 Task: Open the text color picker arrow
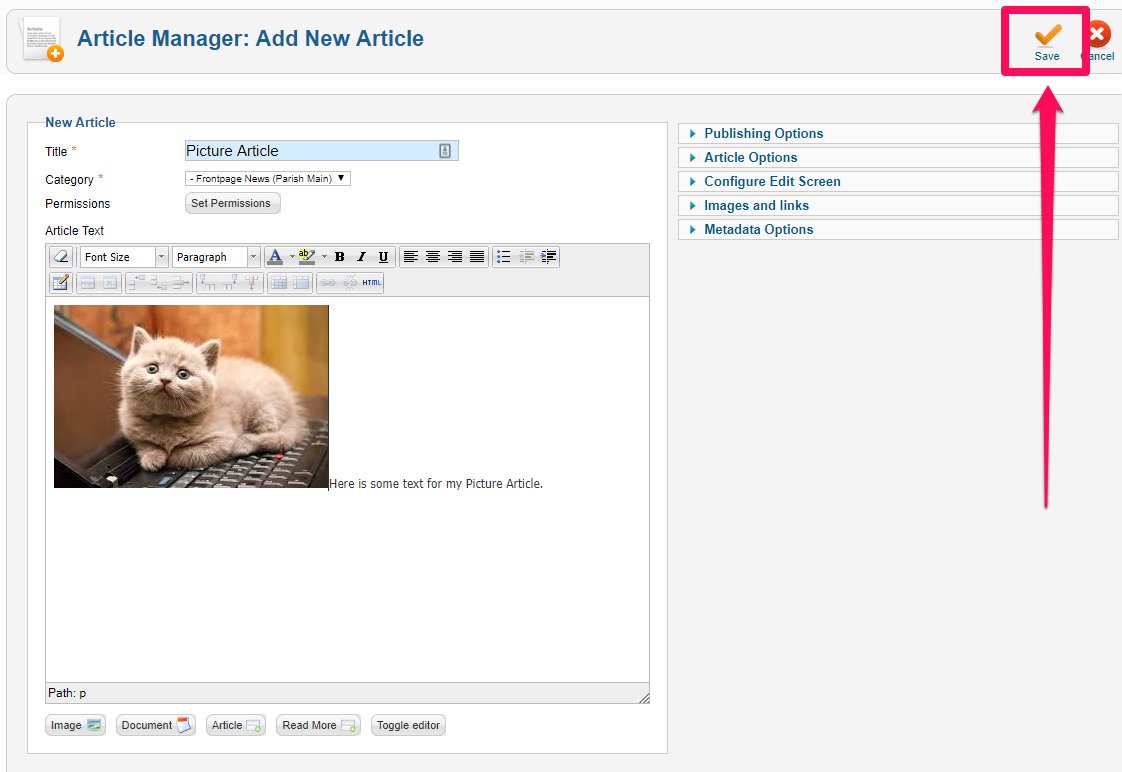click(292, 256)
